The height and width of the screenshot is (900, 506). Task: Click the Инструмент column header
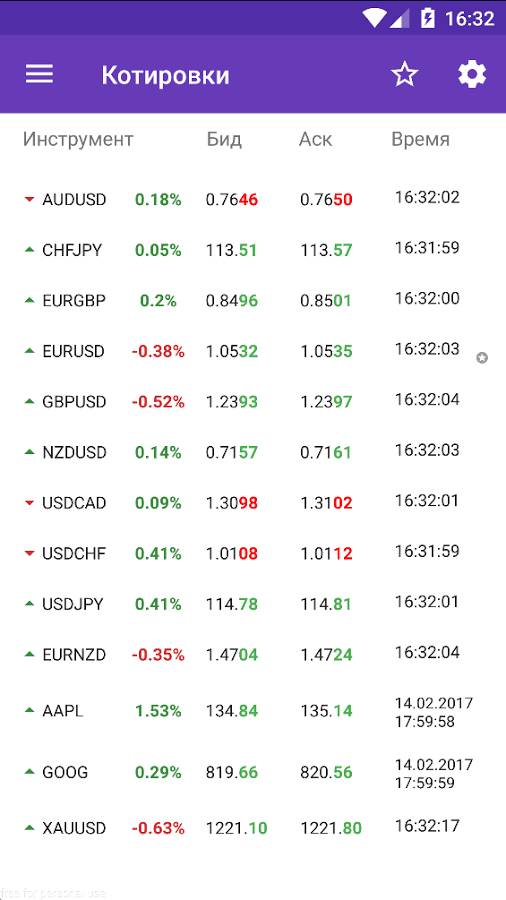tap(78, 139)
